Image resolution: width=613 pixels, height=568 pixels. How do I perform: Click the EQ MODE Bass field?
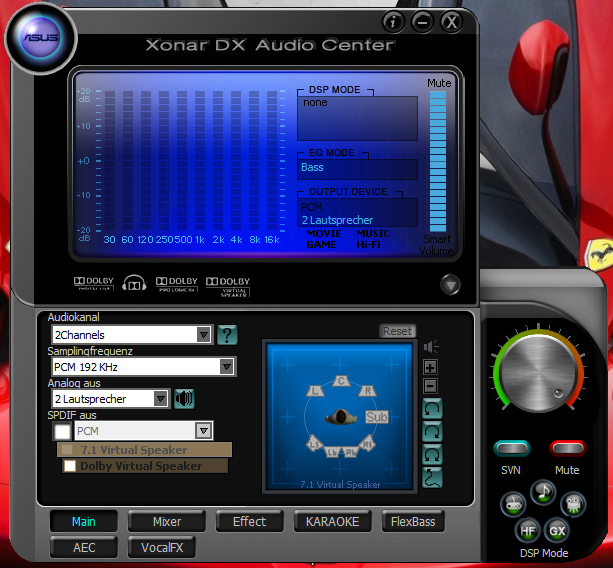coord(357,169)
